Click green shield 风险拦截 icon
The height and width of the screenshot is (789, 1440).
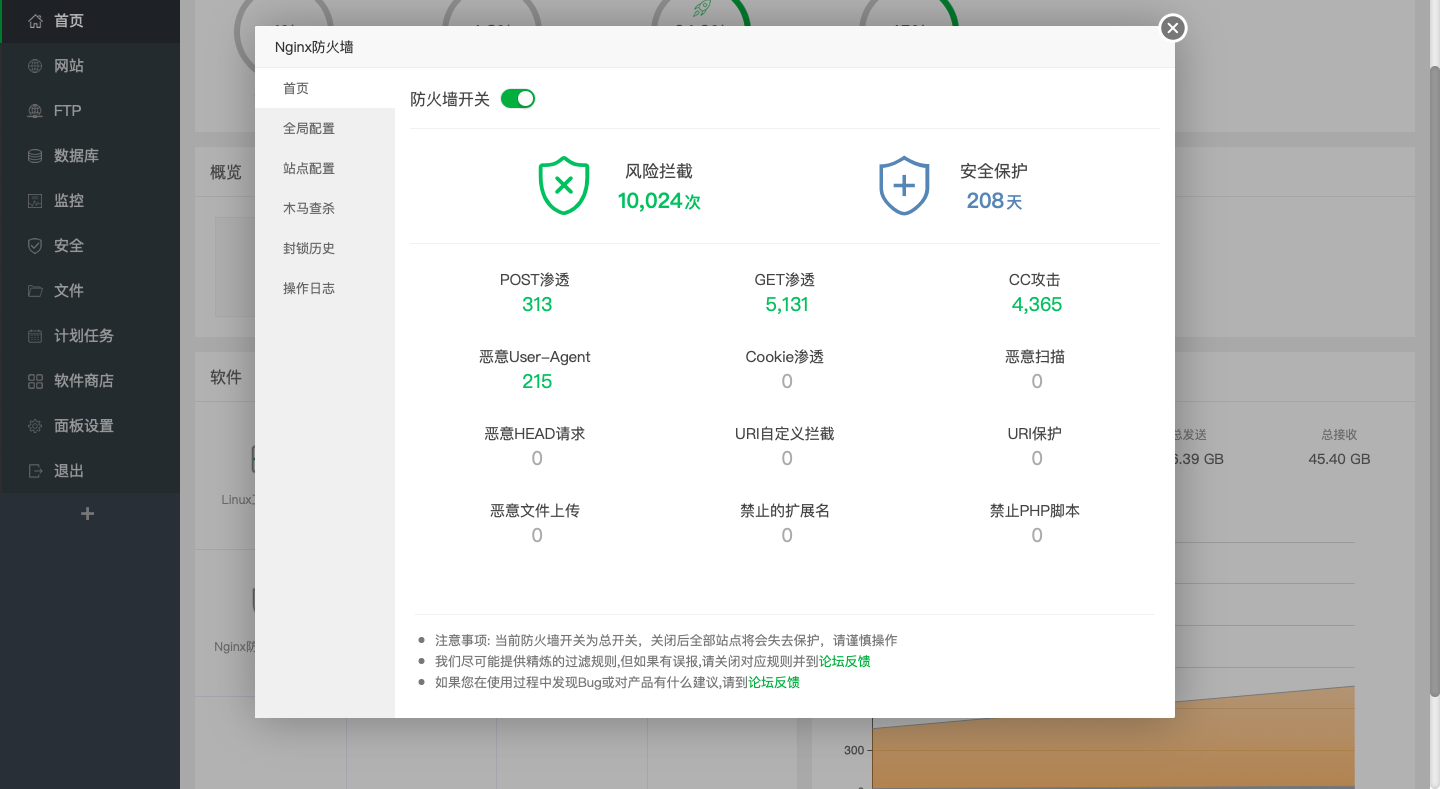(564, 185)
